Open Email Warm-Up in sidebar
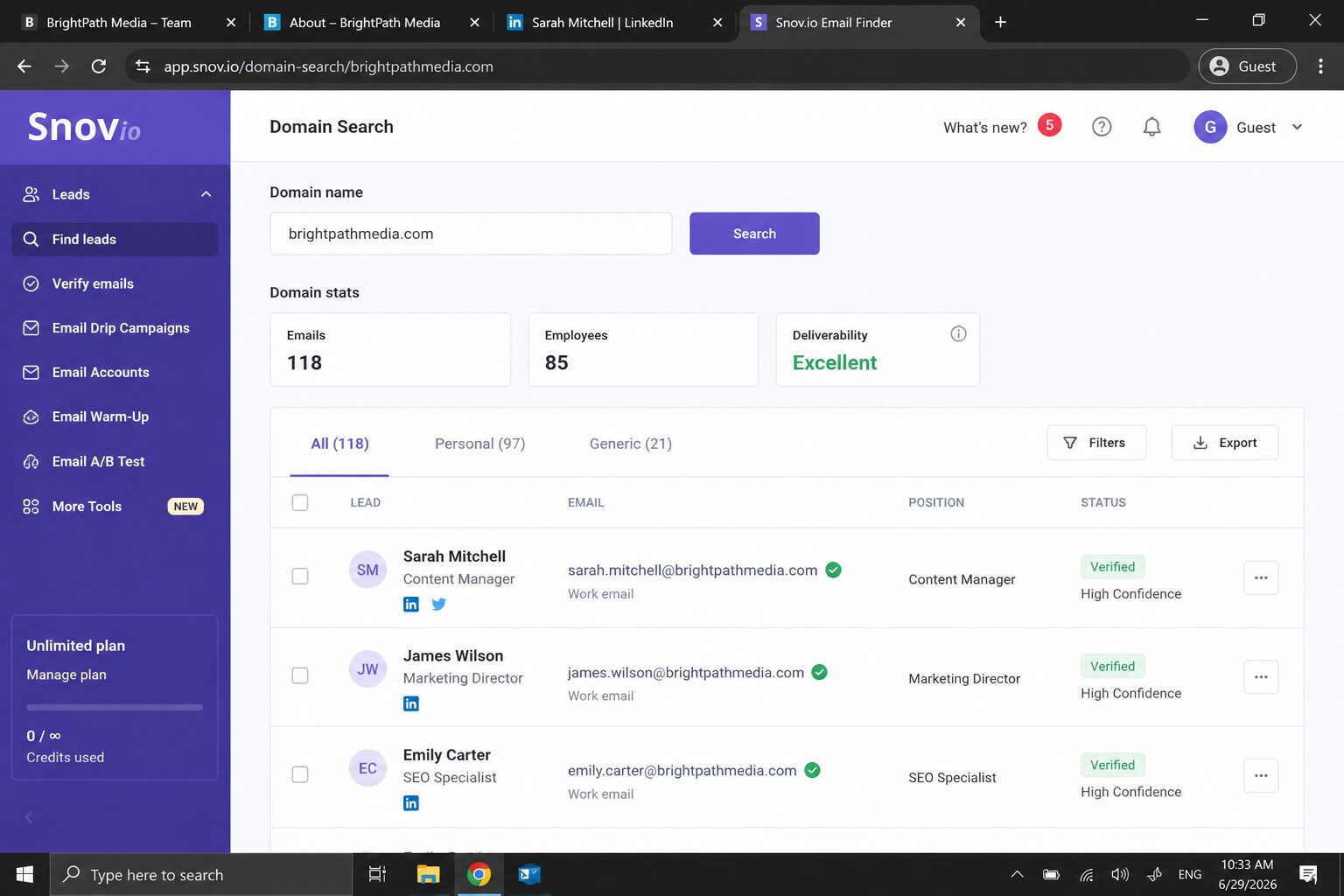 coord(115,416)
